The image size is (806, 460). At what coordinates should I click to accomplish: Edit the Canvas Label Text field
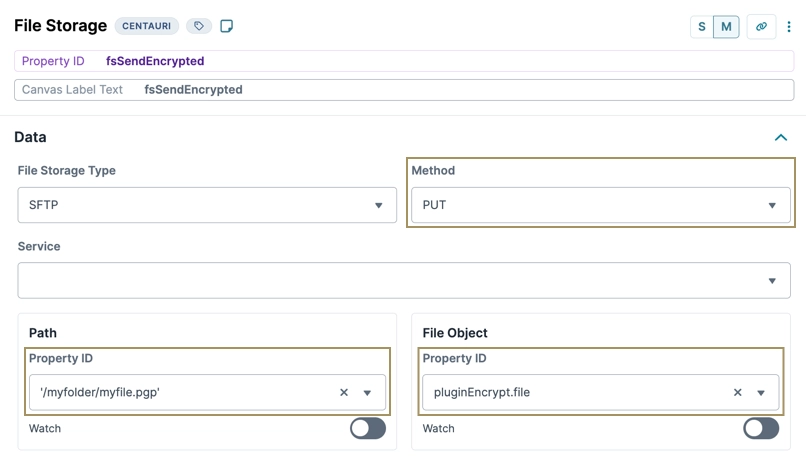[404, 90]
